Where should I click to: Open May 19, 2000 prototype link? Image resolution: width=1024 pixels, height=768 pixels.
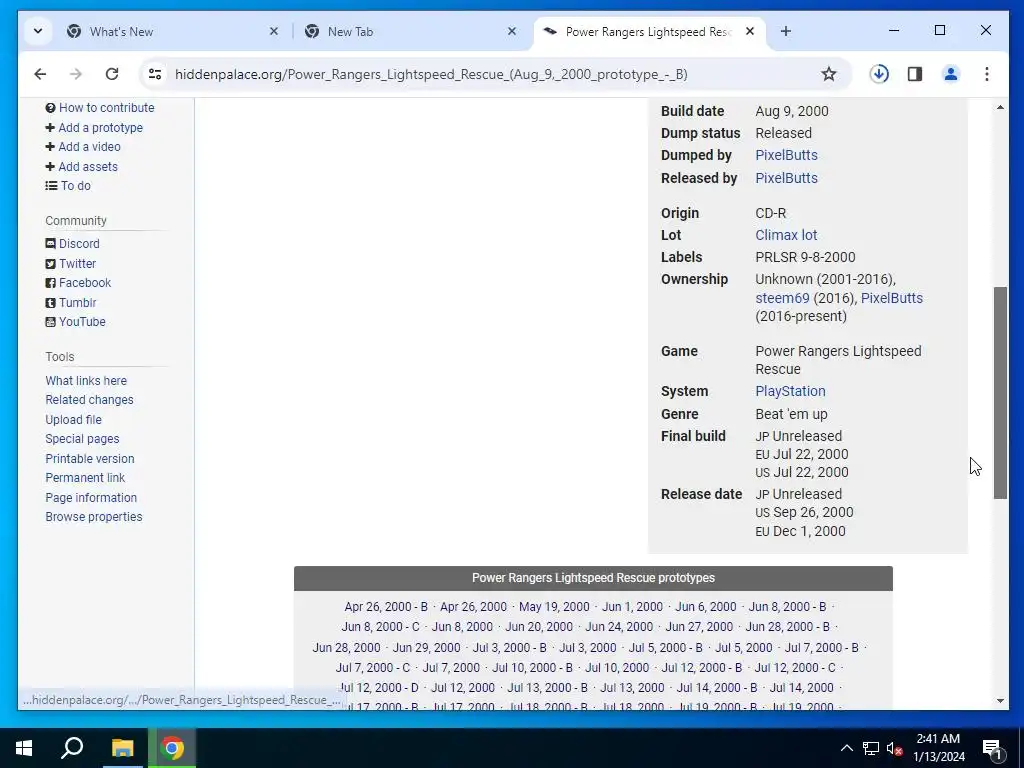[x=554, y=607]
